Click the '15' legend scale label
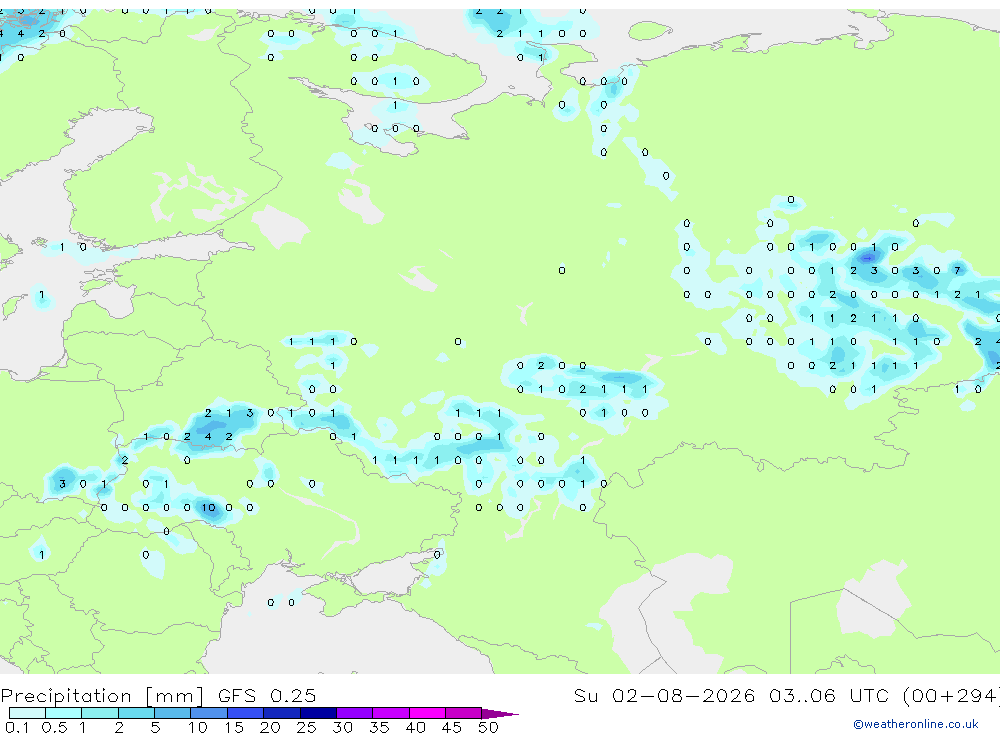 click(x=234, y=727)
